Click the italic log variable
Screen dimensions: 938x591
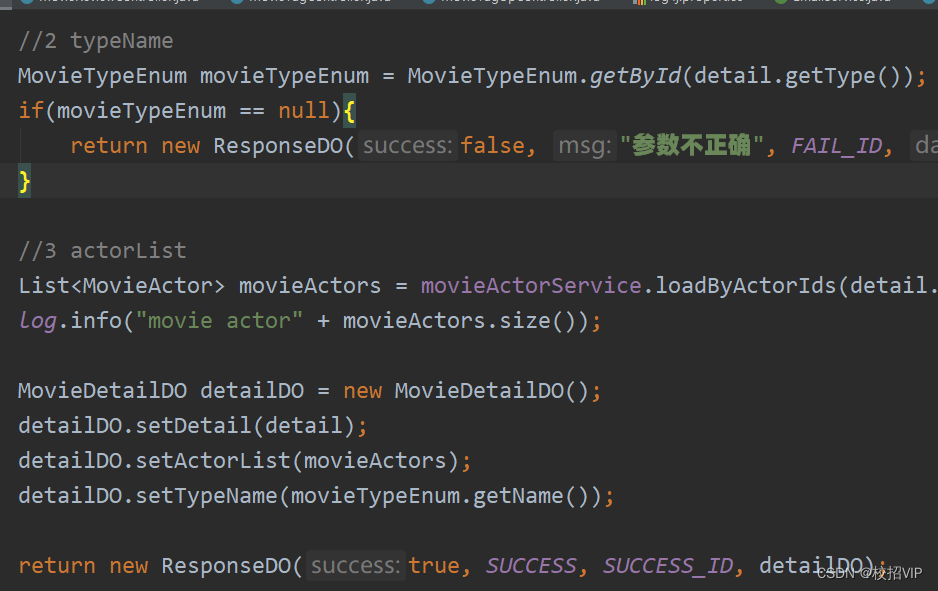pyautogui.click(x=38, y=321)
